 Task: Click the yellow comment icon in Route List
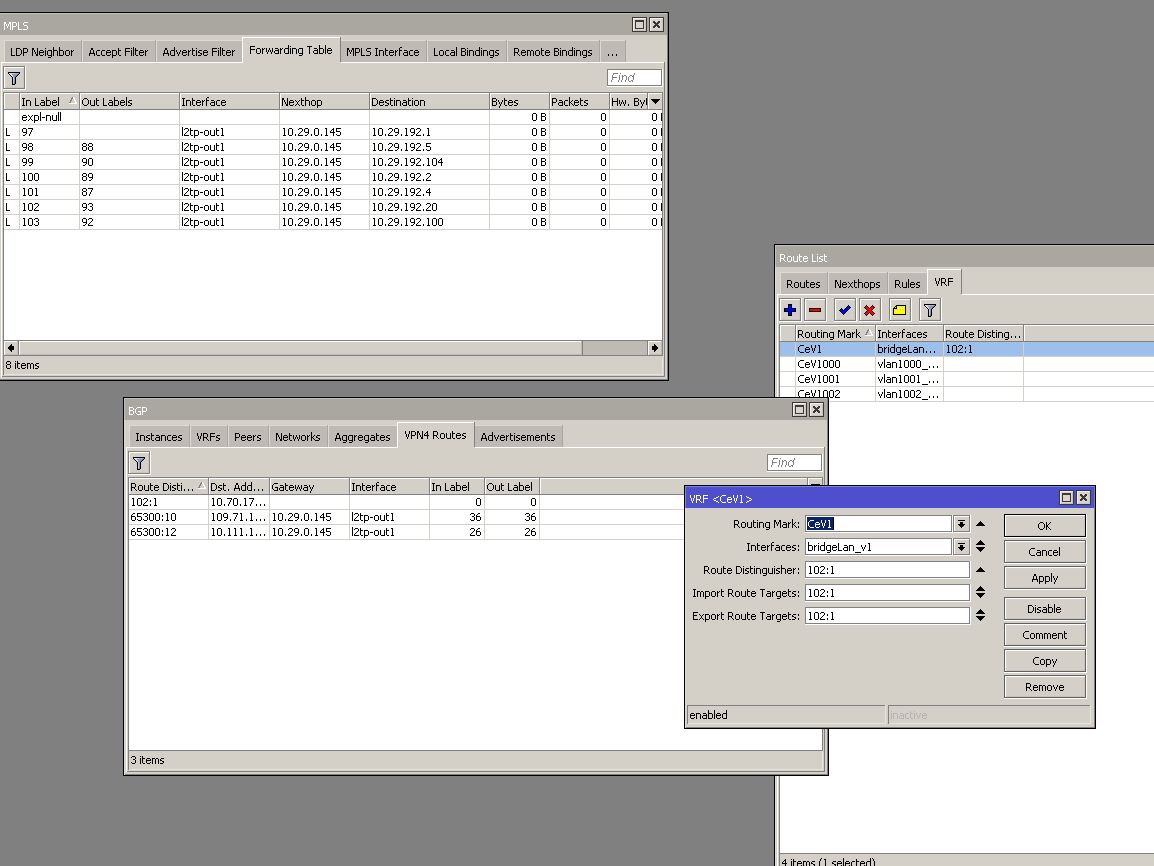[900, 310]
